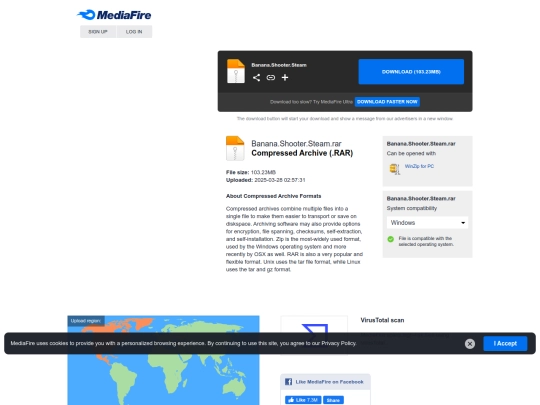Click the SIGN UP button
Image resolution: width=540 pixels, height=405 pixels.
[x=98, y=32]
